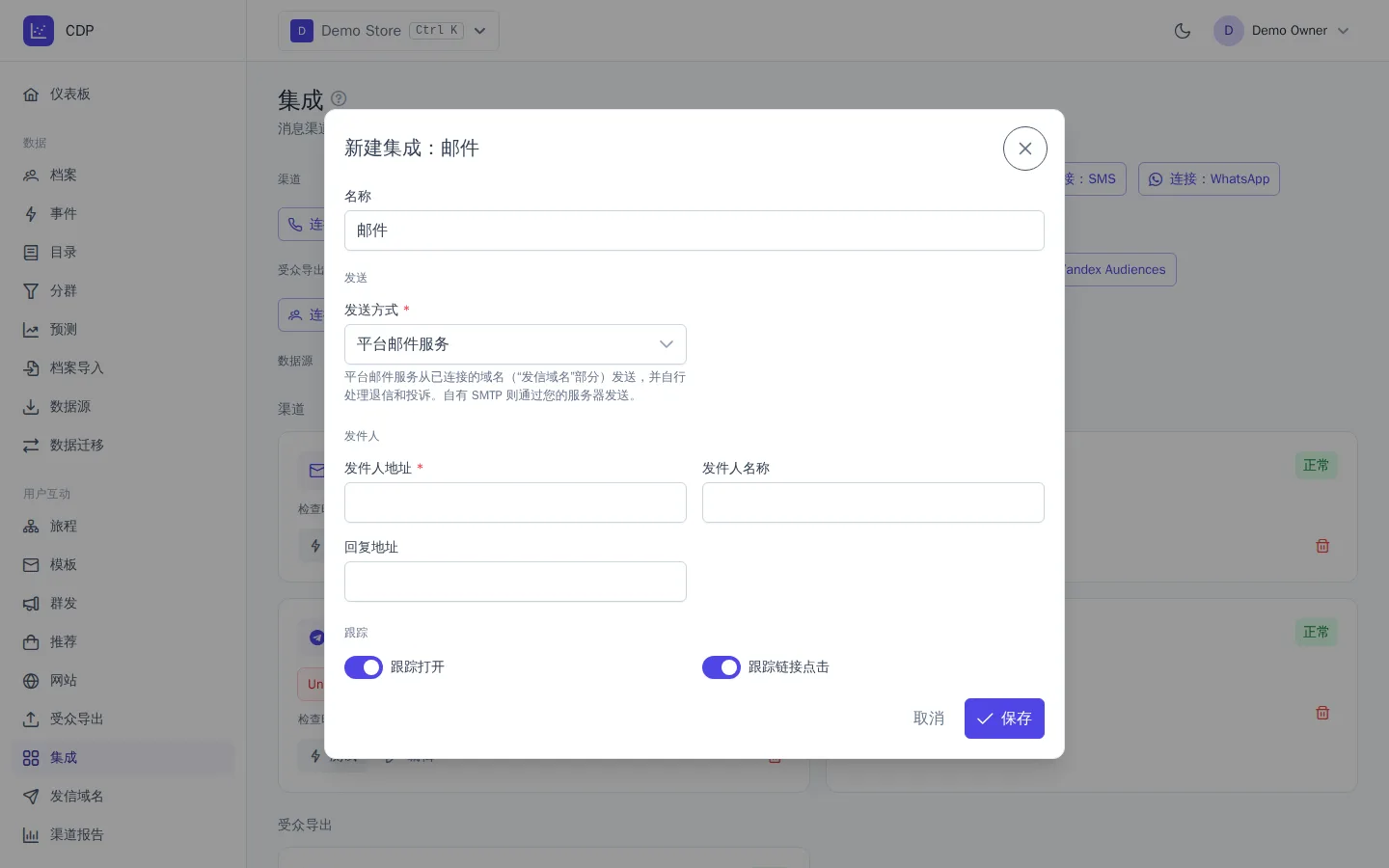Click the 保存 save button
This screenshot has width=1389, height=868.
tap(1004, 719)
